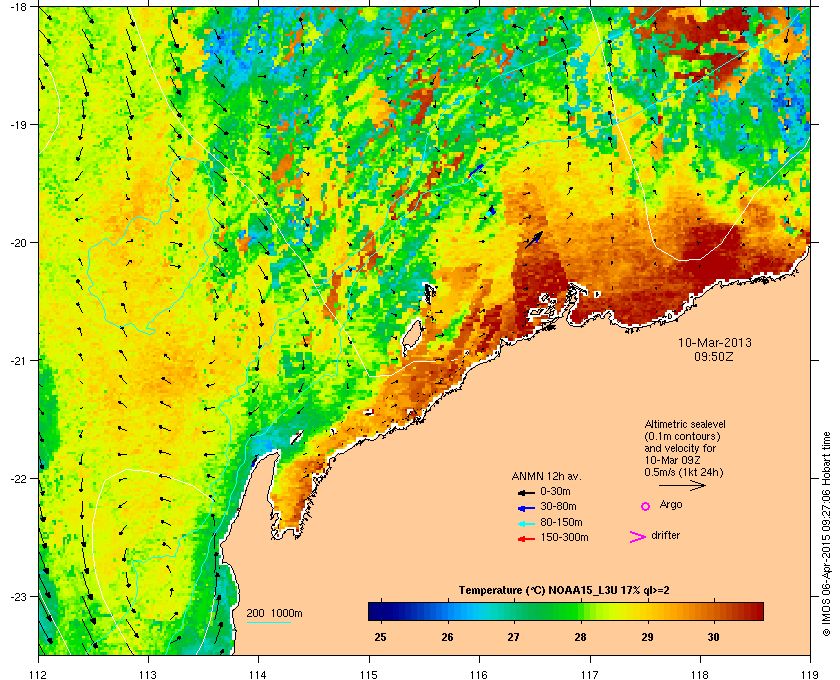Click the blue current arrow near 116.5, -20
This screenshot has height=680, width=840.
[534, 240]
